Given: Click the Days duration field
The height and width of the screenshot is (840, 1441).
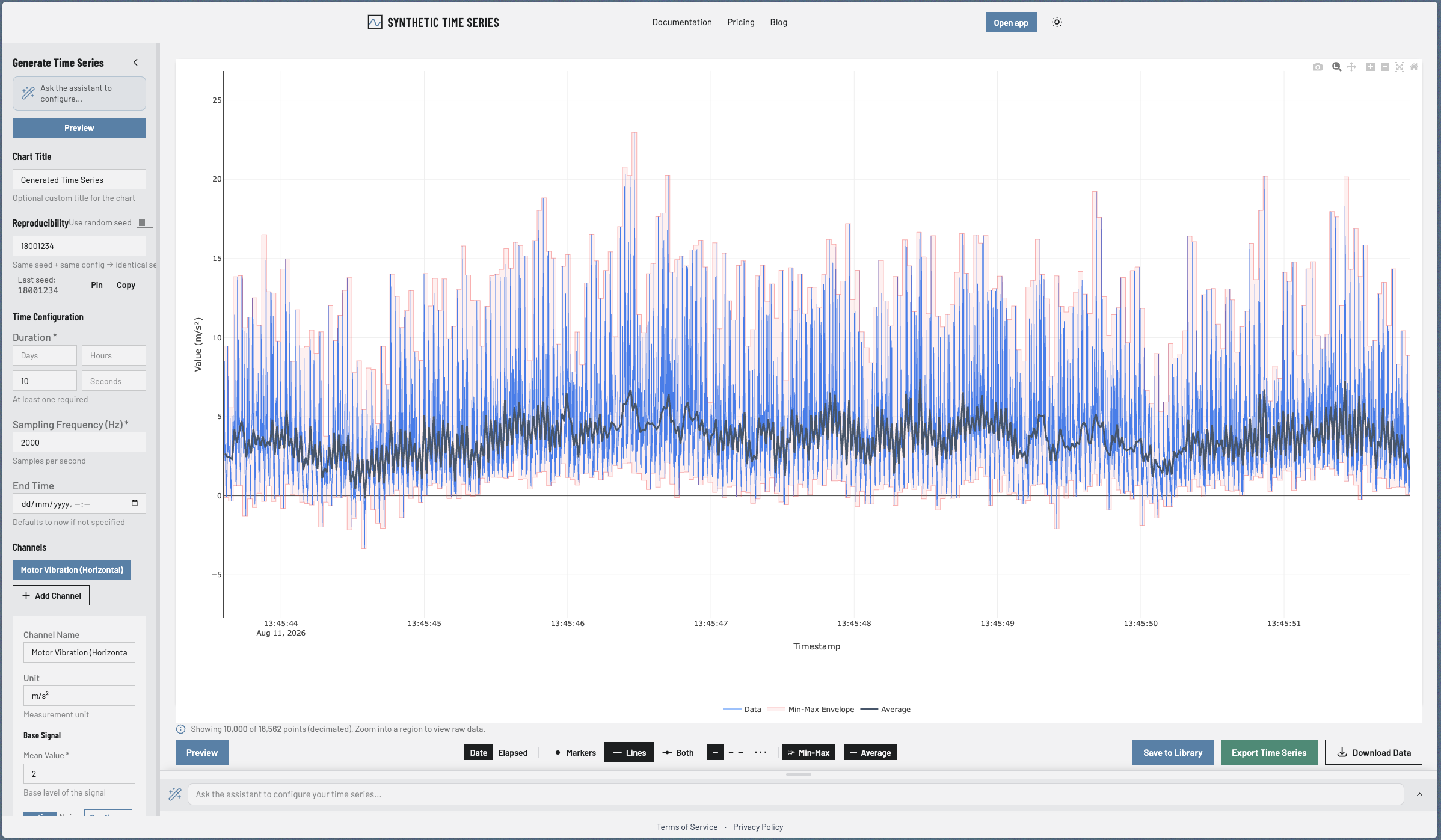Looking at the screenshot, I should click(x=45, y=355).
